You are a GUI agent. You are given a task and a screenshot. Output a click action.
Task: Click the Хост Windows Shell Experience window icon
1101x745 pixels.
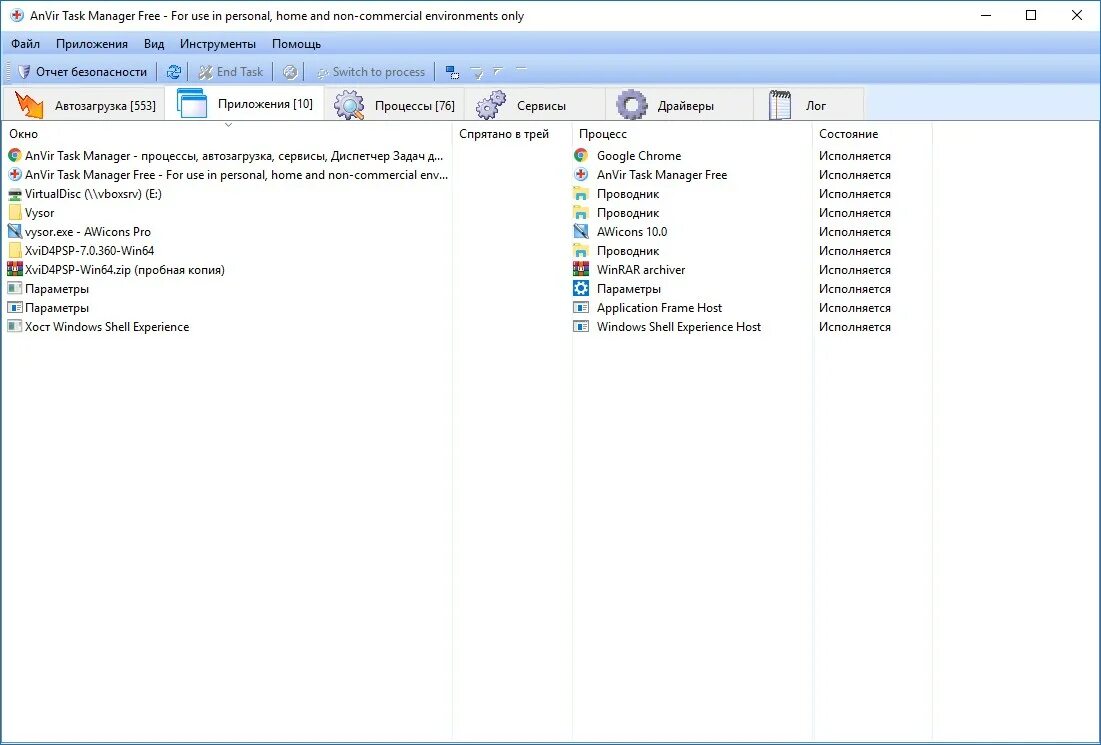point(15,326)
